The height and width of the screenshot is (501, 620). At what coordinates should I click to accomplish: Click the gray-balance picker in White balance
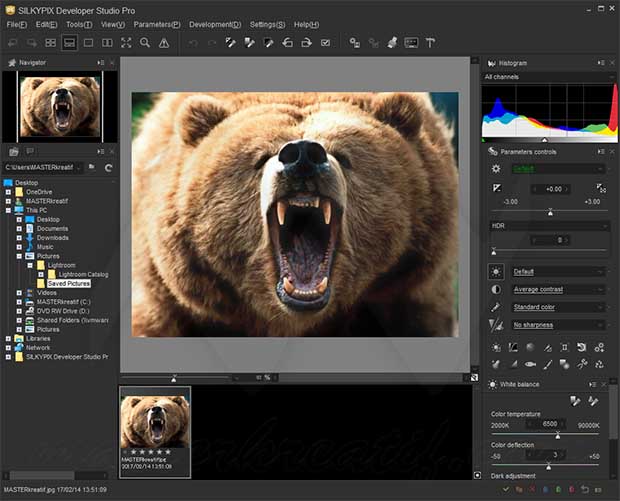click(575, 401)
